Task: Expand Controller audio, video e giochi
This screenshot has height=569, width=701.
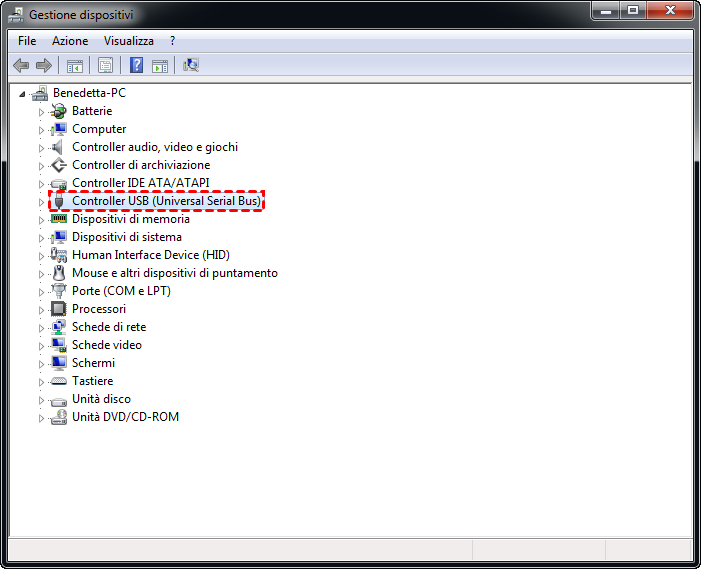Action: click(41, 148)
